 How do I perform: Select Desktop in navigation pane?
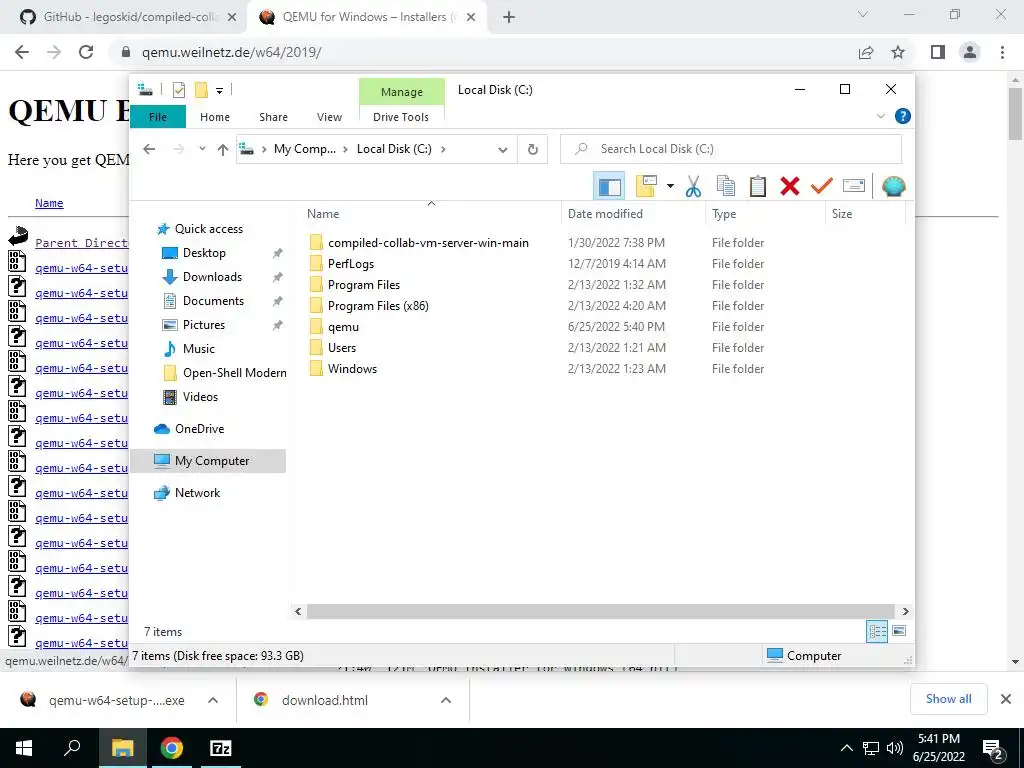204,253
